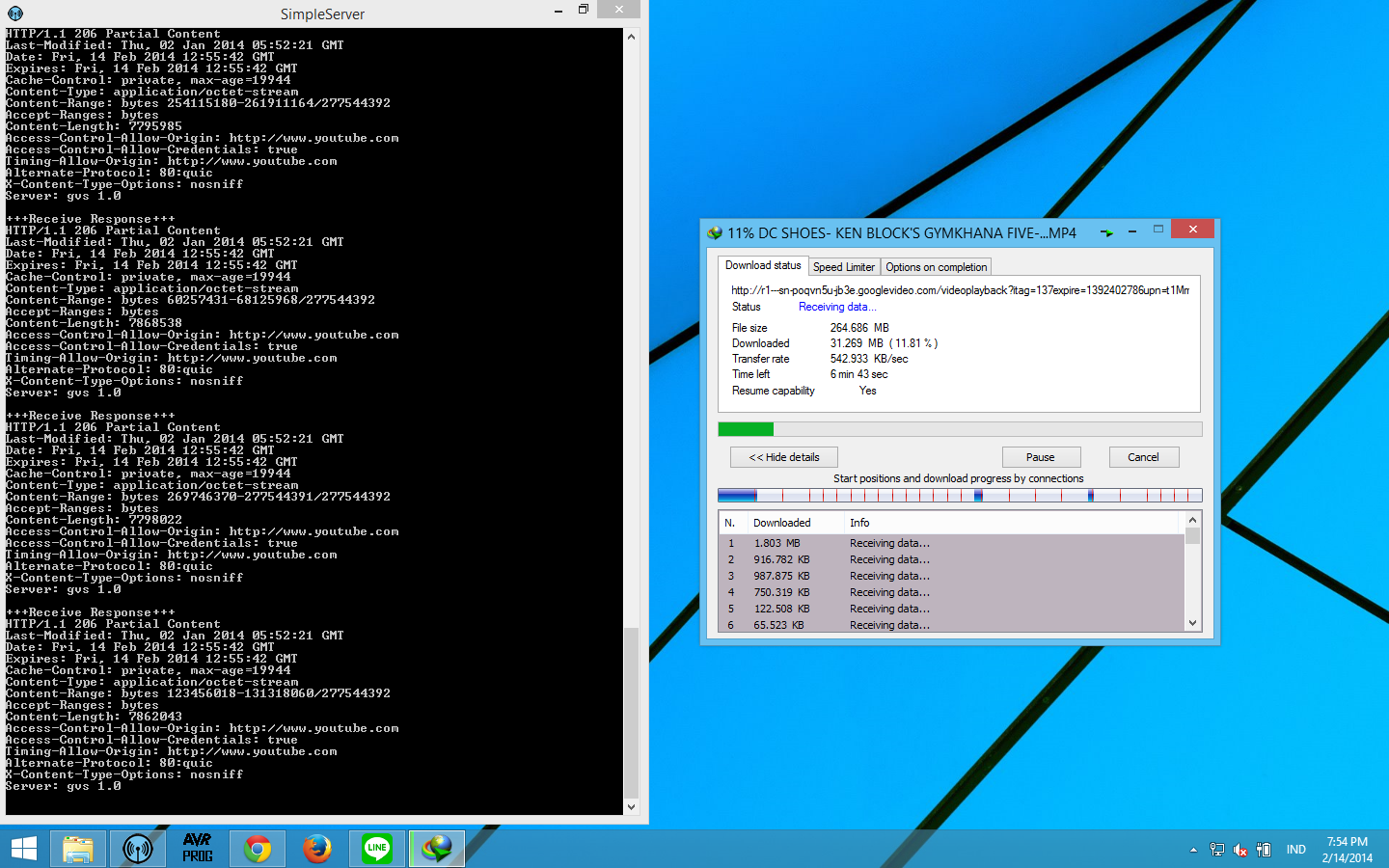Click the Hide details button
This screenshot has width=1389, height=868.
[784, 457]
